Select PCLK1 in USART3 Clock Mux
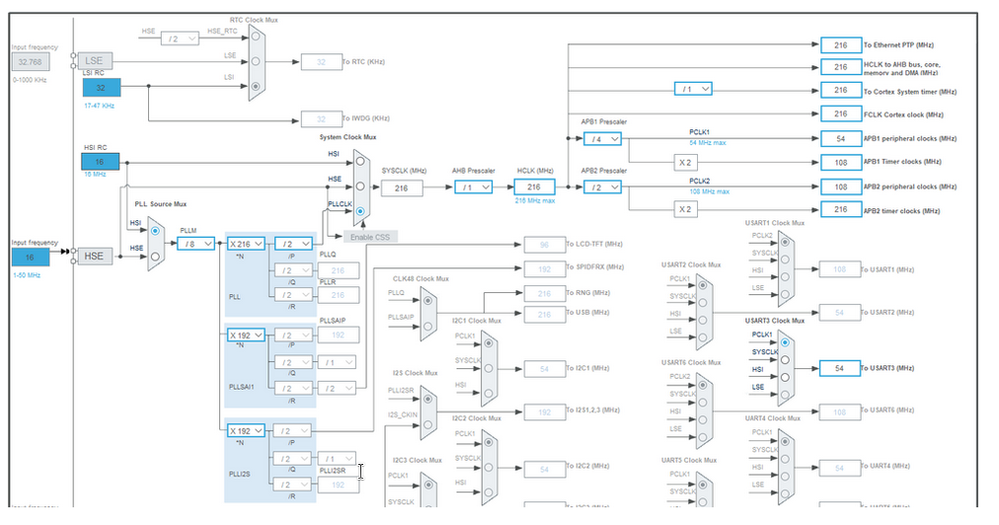The width and height of the screenshot is (999, 525). pos(785,342)
